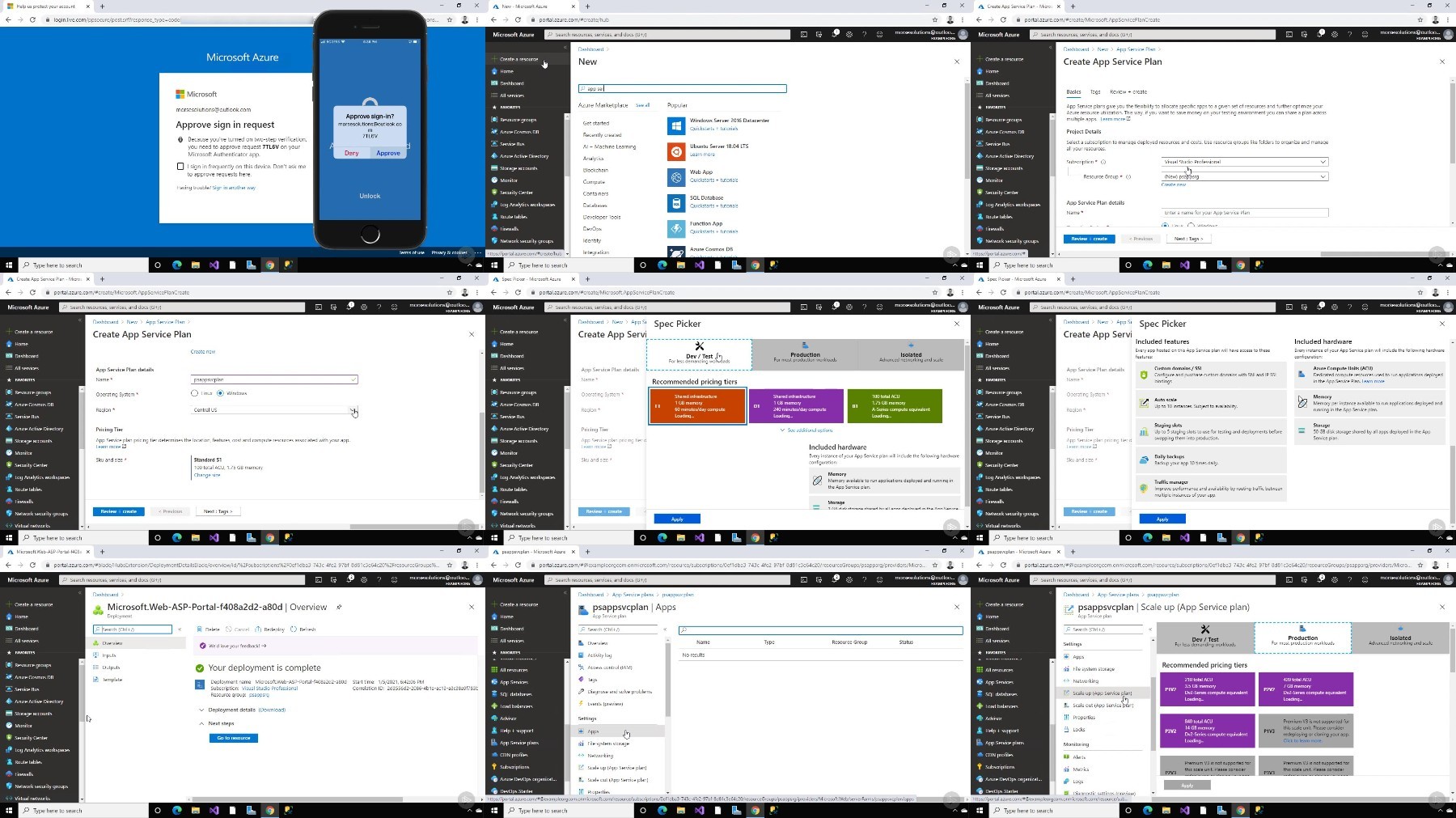Screen dimensions: 1456x818
Task: Select the Daily backups feature
Action: pos(1211,460)
